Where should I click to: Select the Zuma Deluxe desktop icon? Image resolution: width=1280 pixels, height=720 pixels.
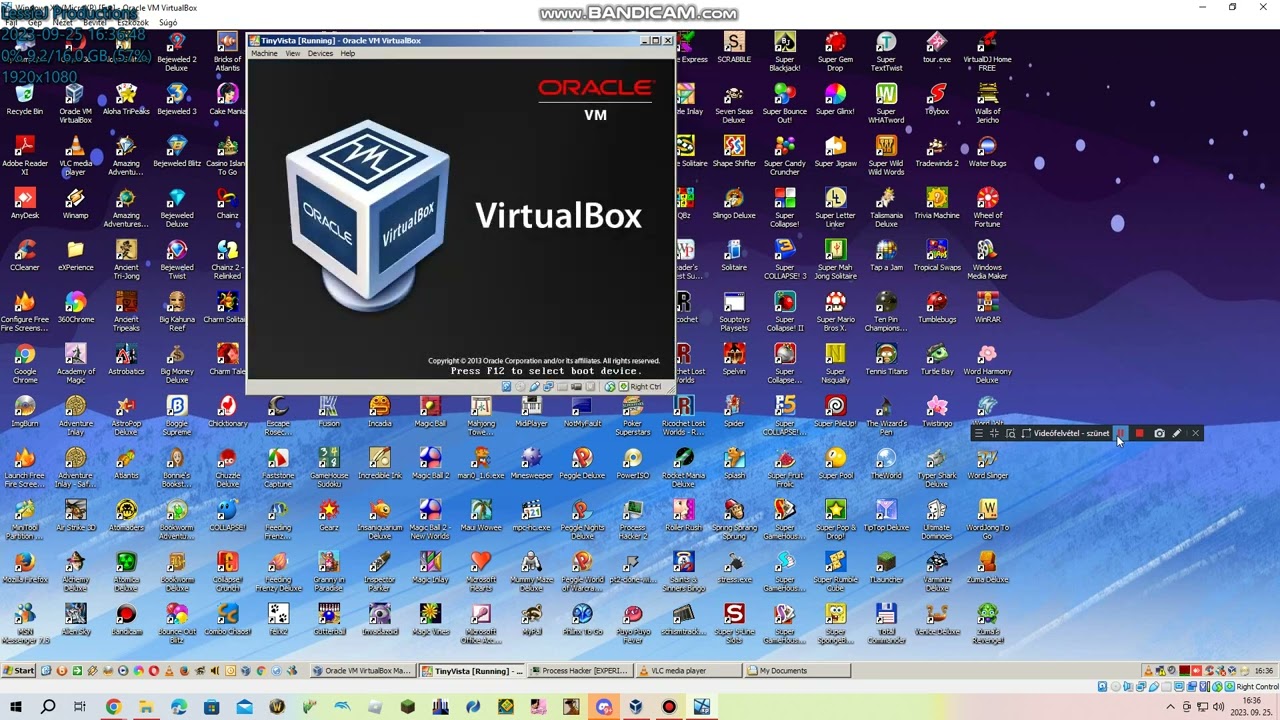pos(987,567)
